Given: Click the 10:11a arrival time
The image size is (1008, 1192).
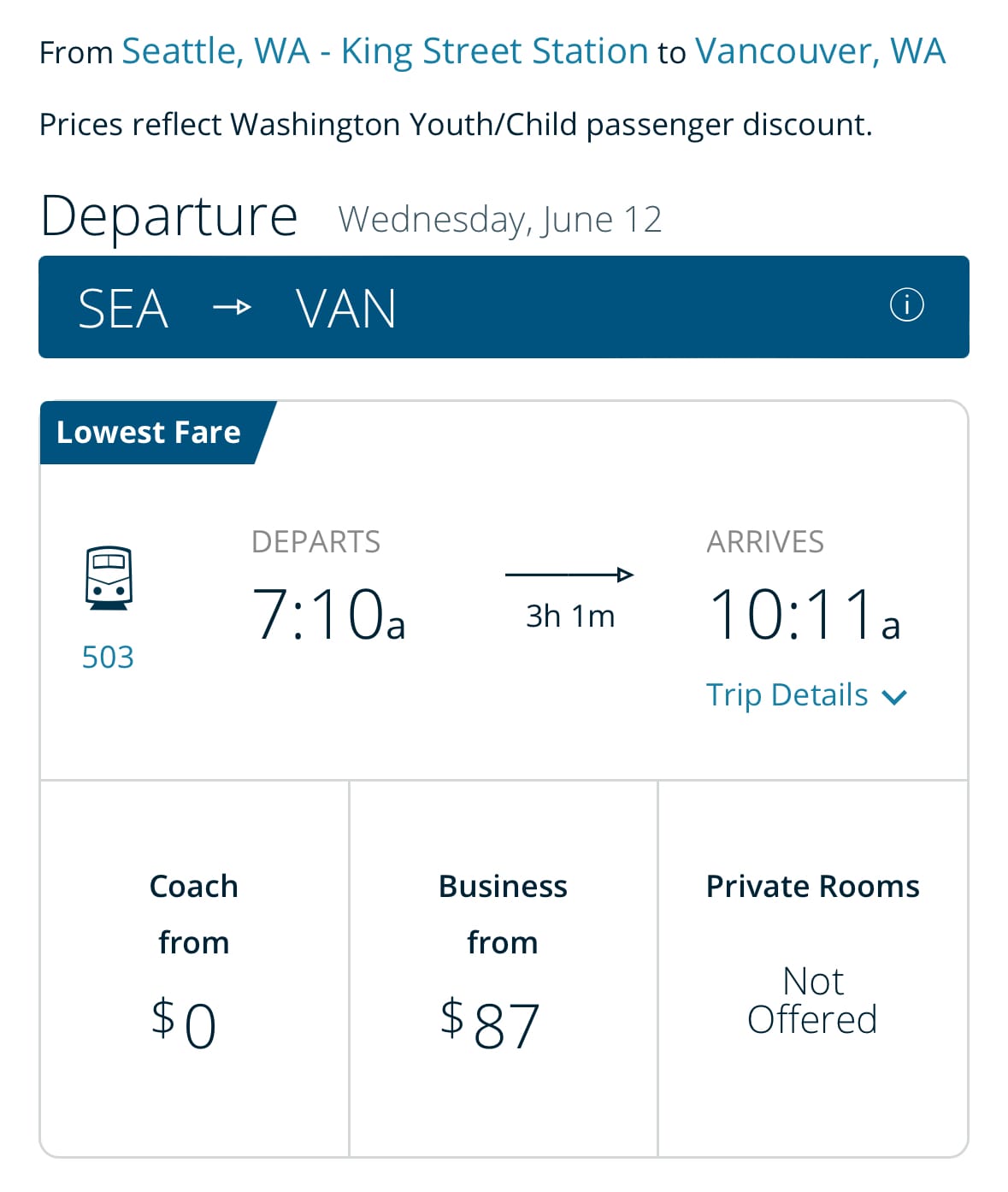Looking at the screenshot, I should pyautogui.click(x=804, y=614).
